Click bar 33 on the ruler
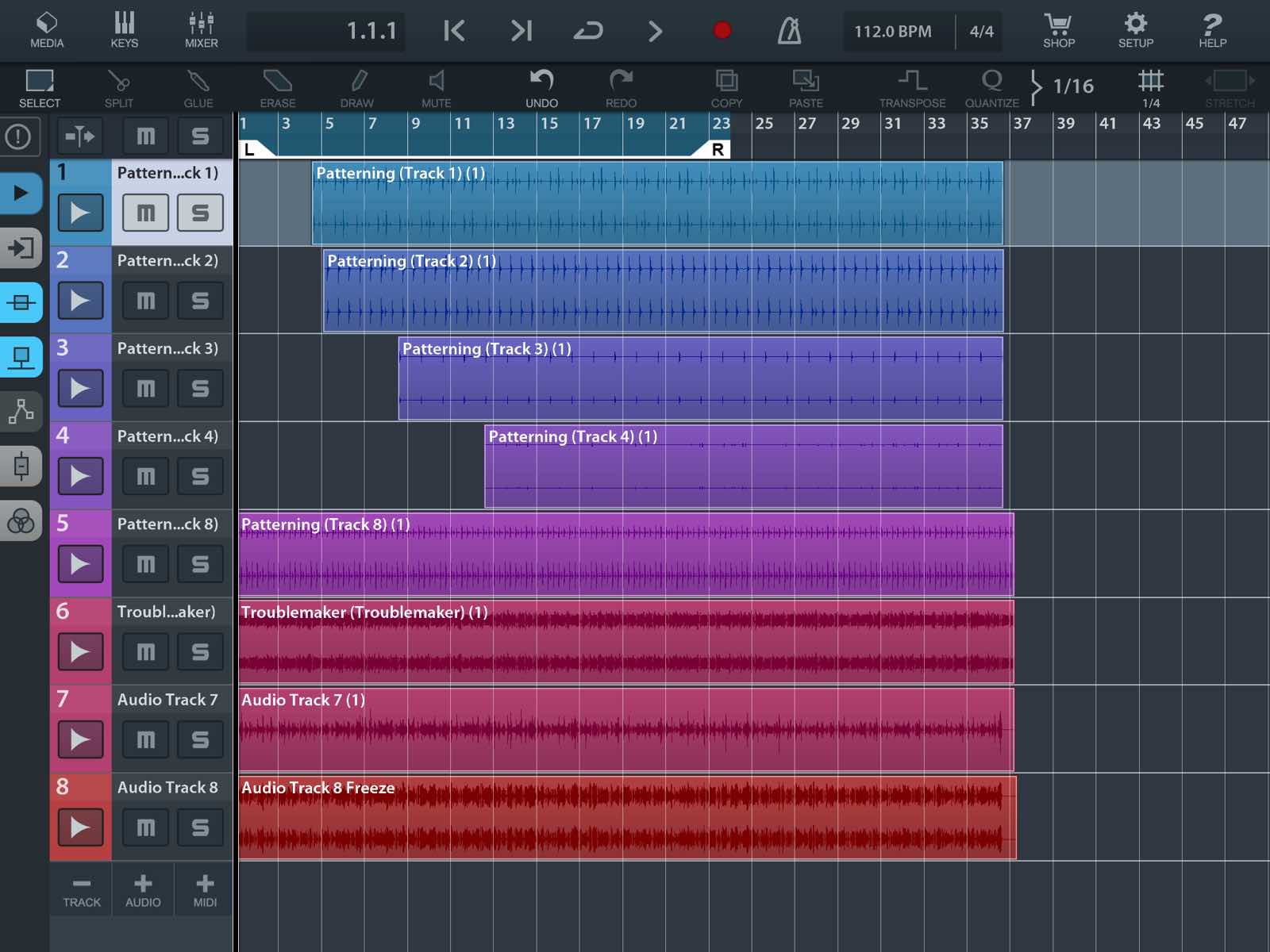The image size is (1270, 952). point(937,124)
